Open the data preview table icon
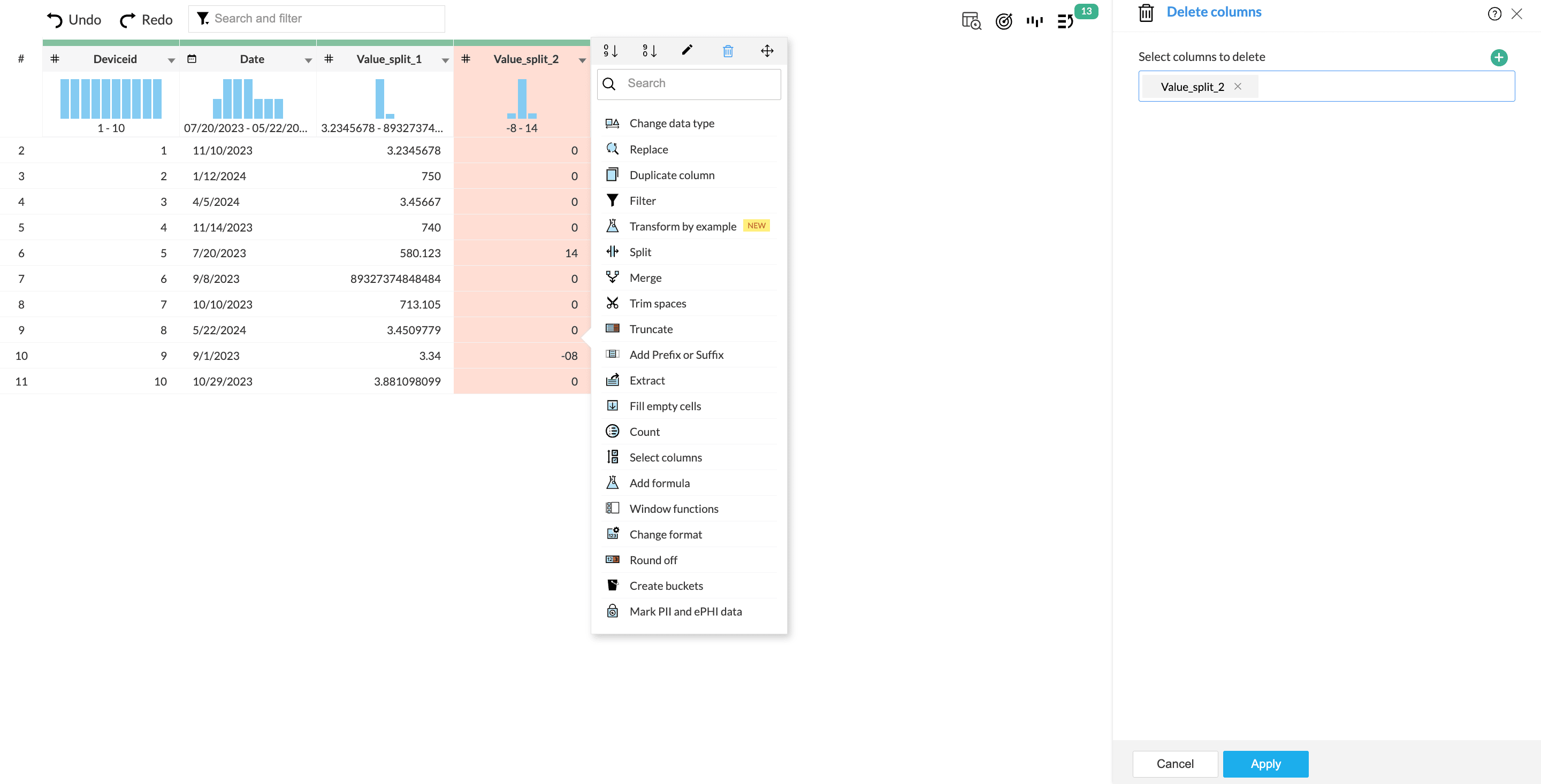1541x784 pixels. click(x=971, y=21)
